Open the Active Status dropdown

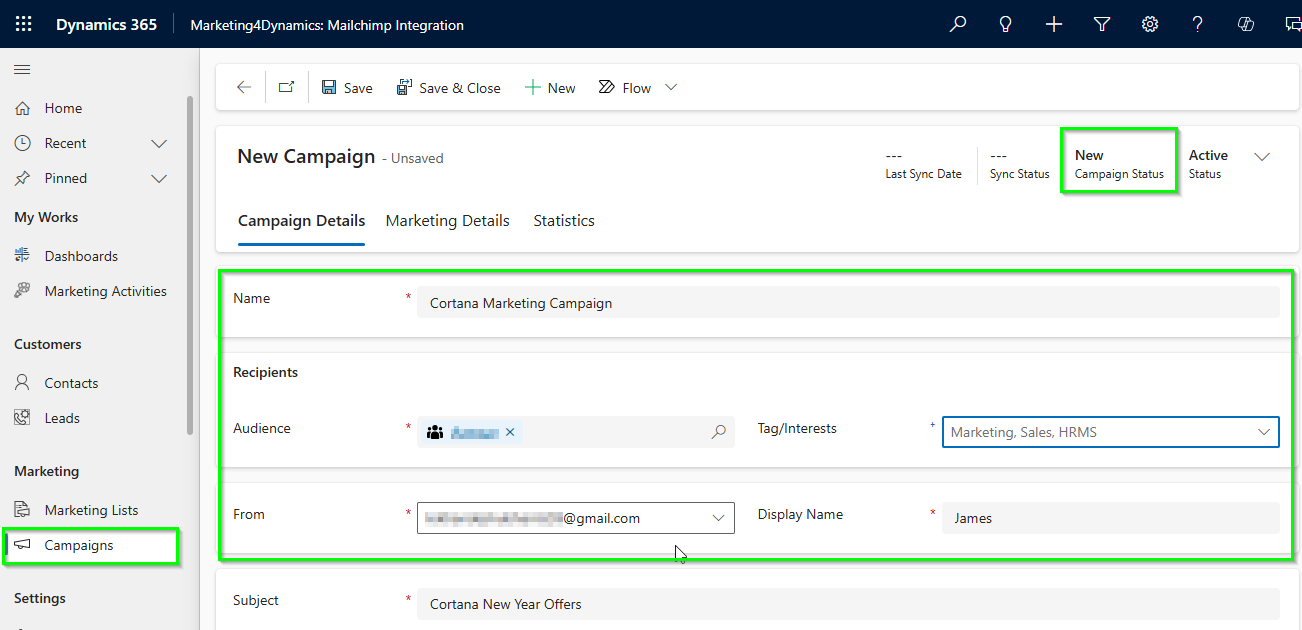1262,157
